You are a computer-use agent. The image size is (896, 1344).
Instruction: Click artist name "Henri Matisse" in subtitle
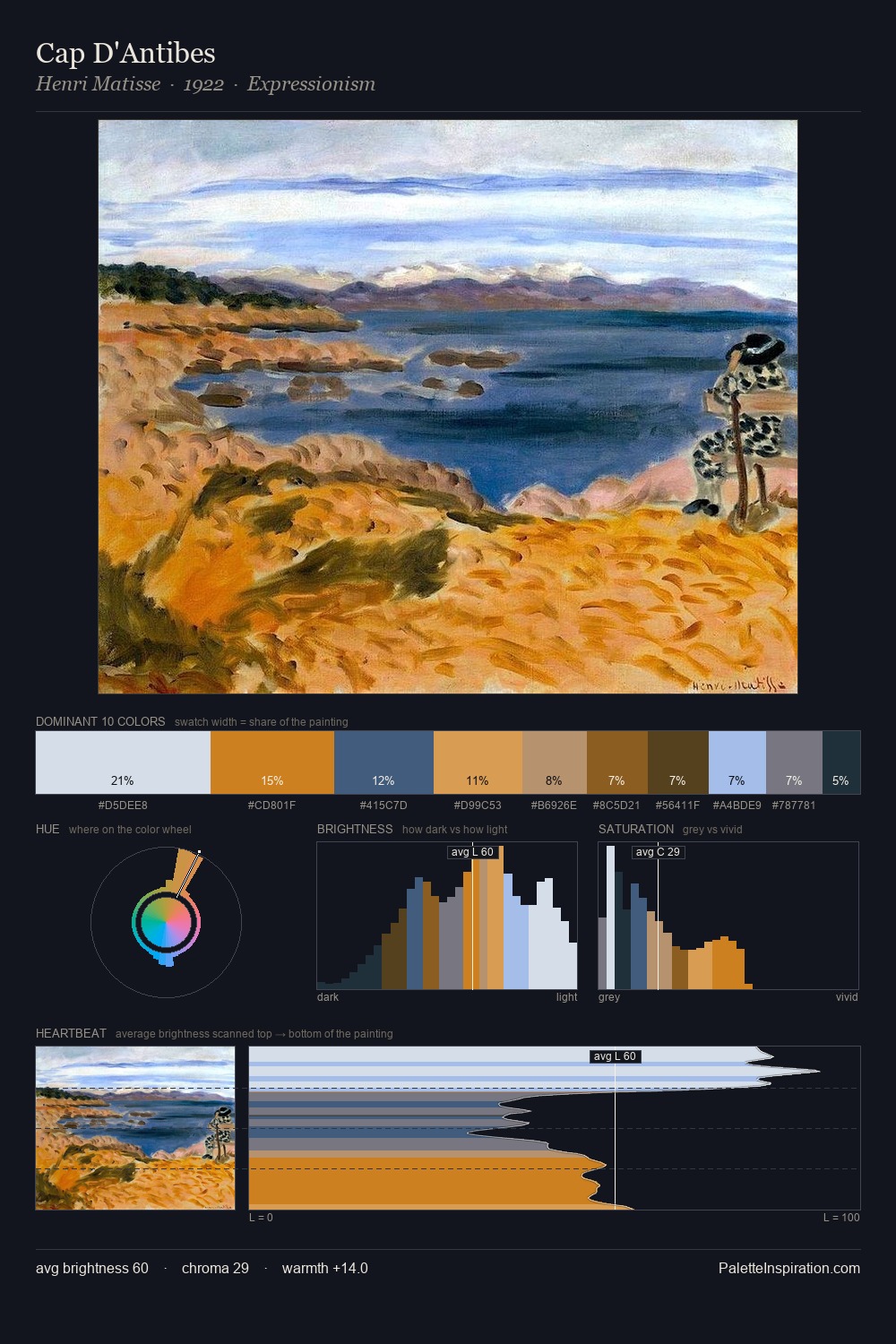98,84
